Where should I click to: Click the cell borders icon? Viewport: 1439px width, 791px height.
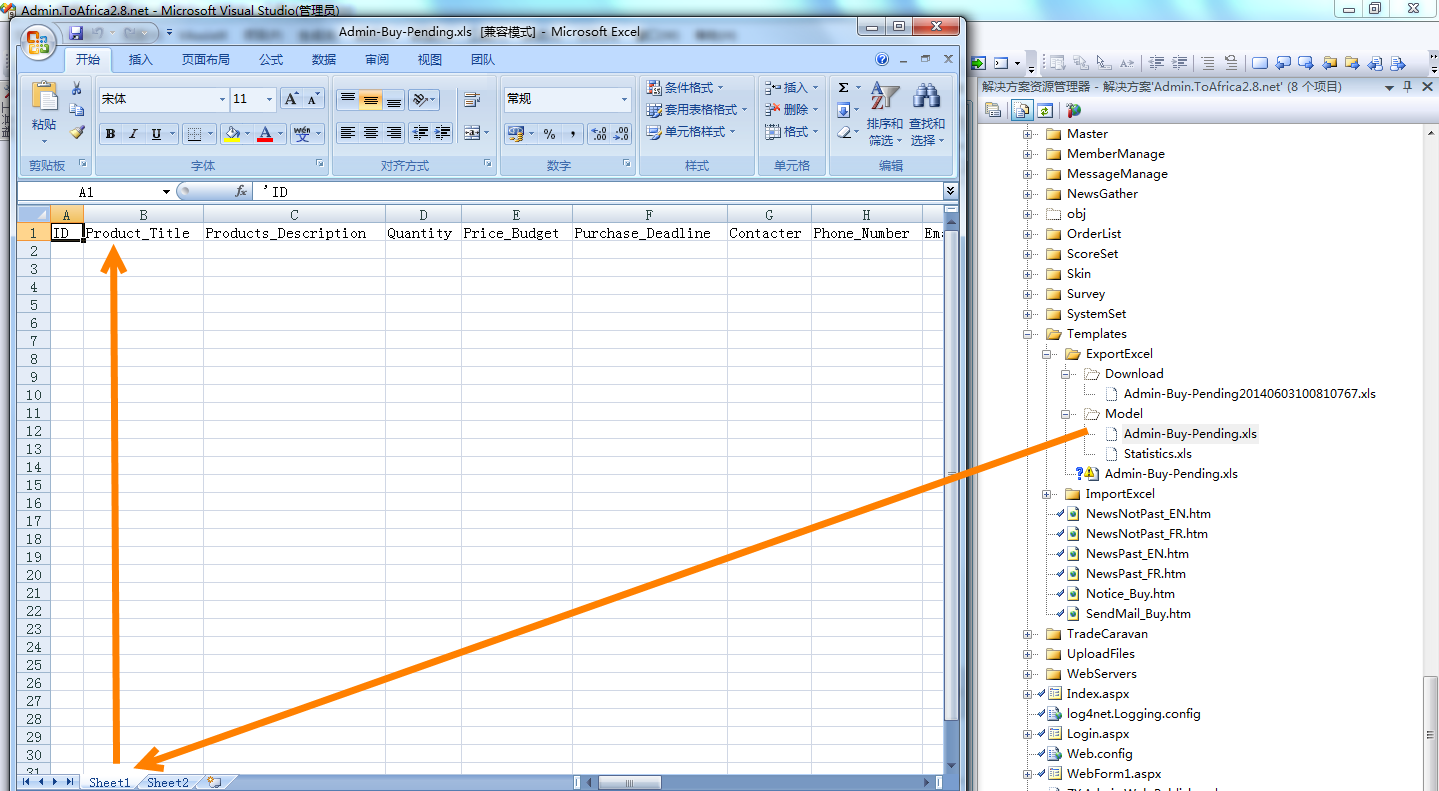195,134
